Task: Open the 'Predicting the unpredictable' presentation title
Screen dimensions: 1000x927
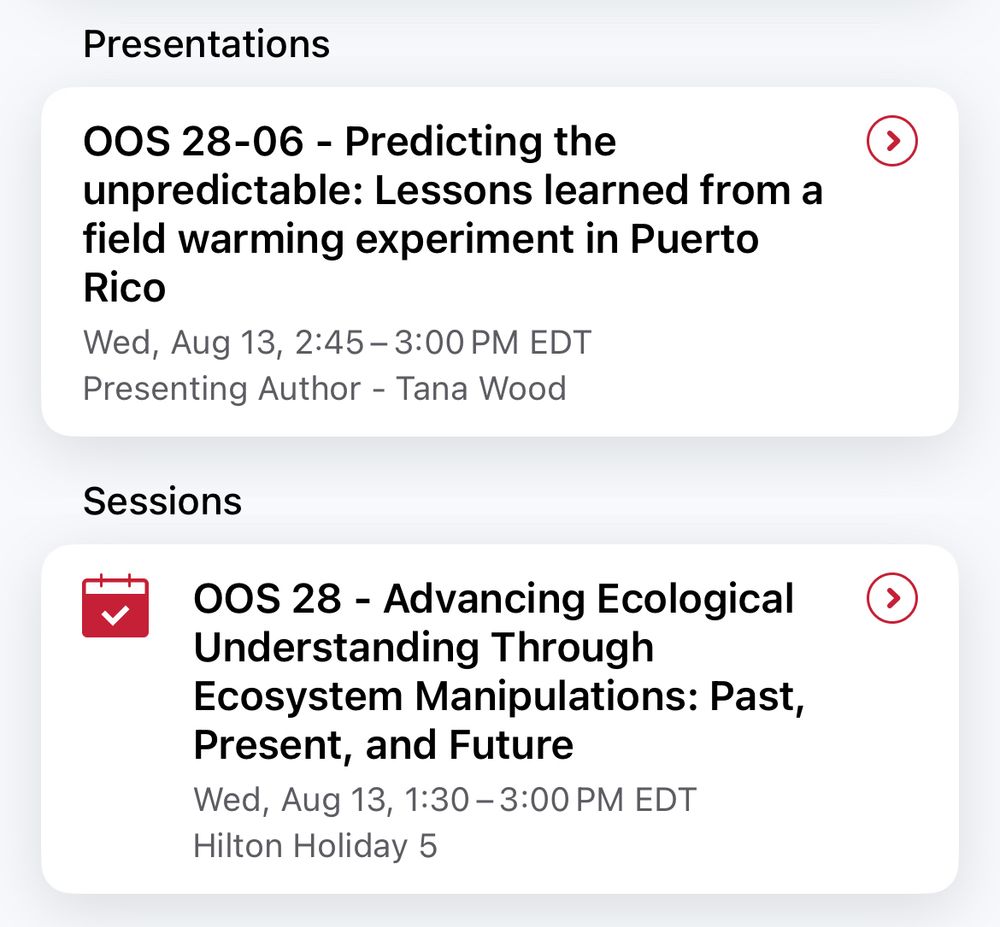Action: pos(453,214)
